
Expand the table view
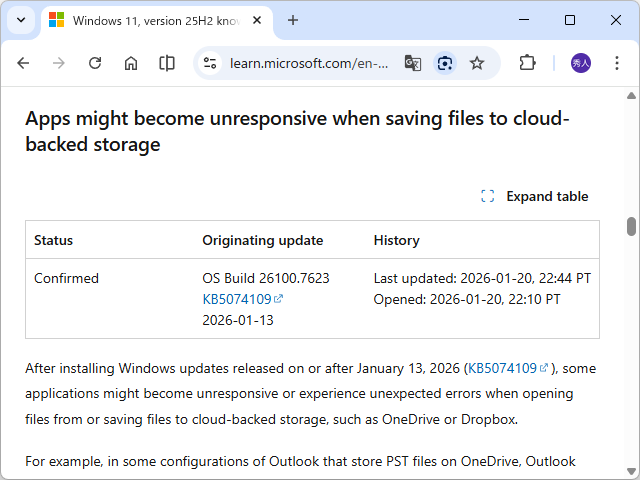(x=535, y=196)
